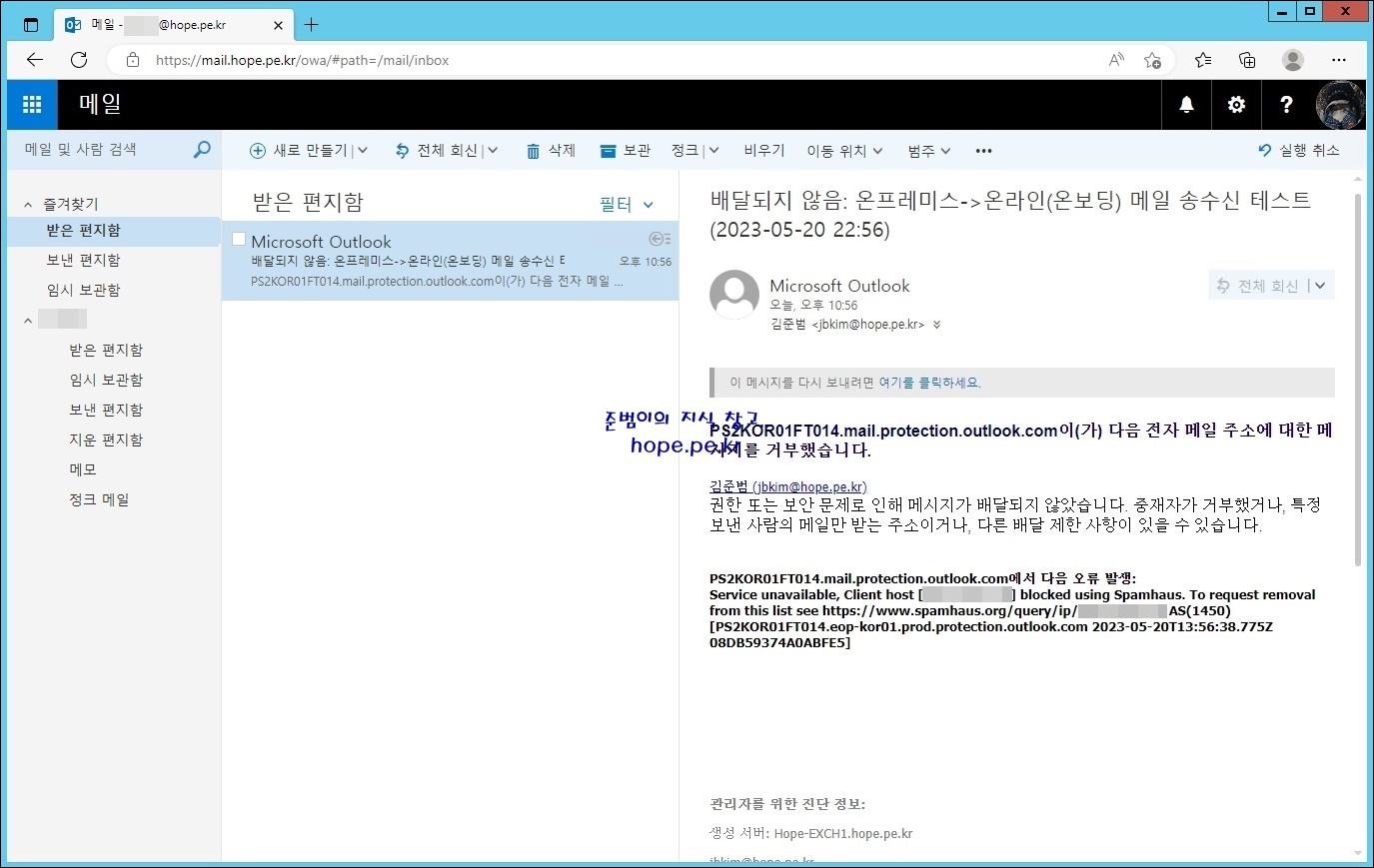Open mailbox 보낸 편지함 folder
Image resolution: width=1374 pixels, height=868 pixels.
click(106, 411)
